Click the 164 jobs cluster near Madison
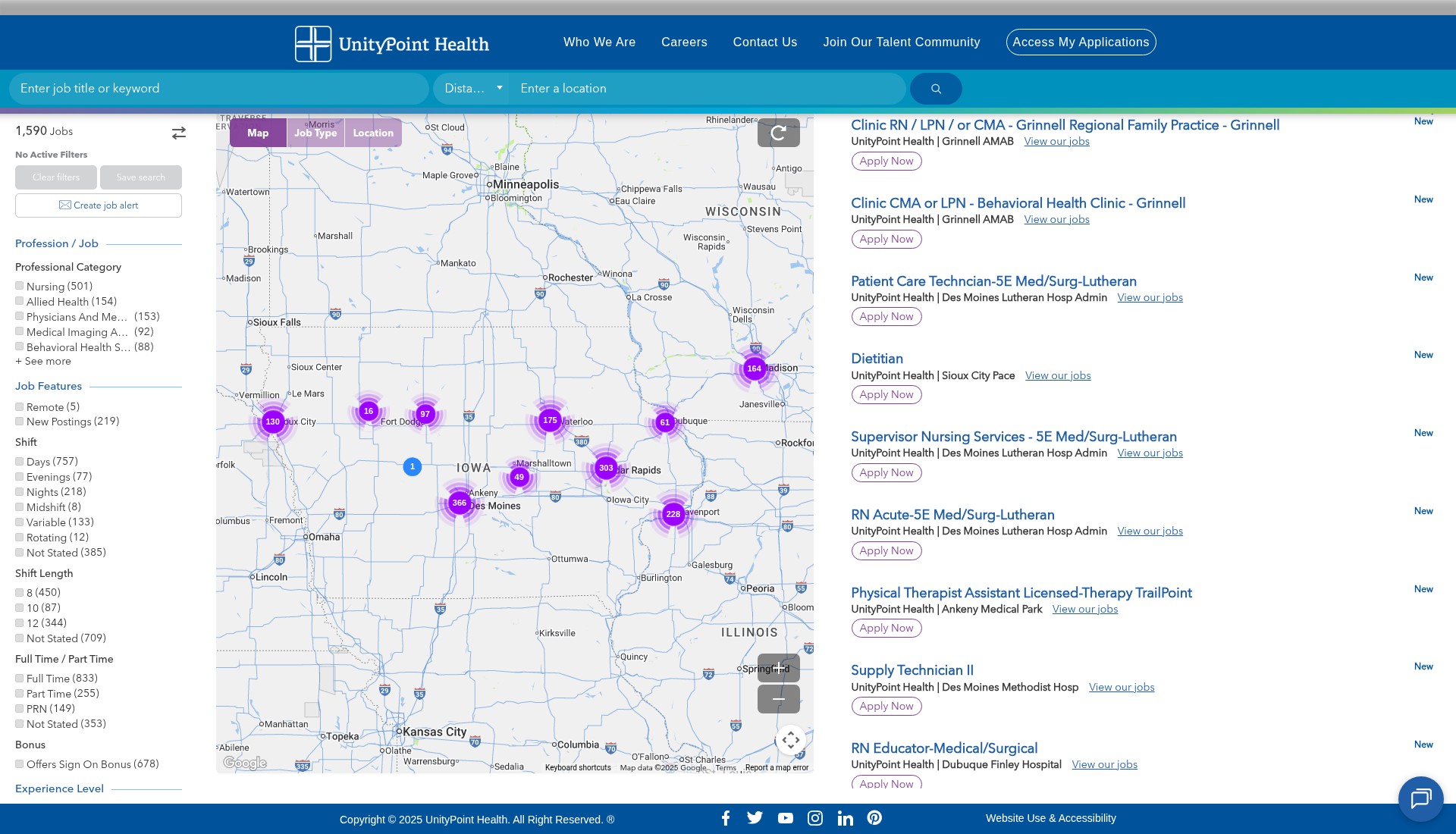Screen dimensions: 1456x834 pyautogui.click(x=754, y=368)
